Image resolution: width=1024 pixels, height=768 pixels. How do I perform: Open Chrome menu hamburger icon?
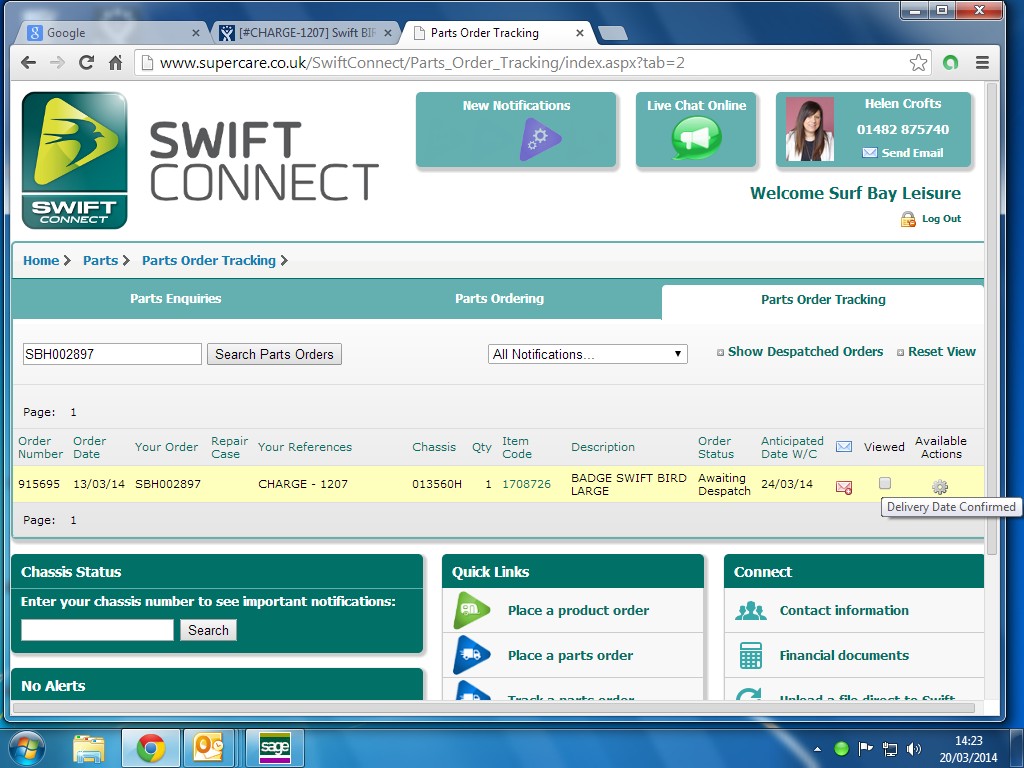click(x=982, y=63)
